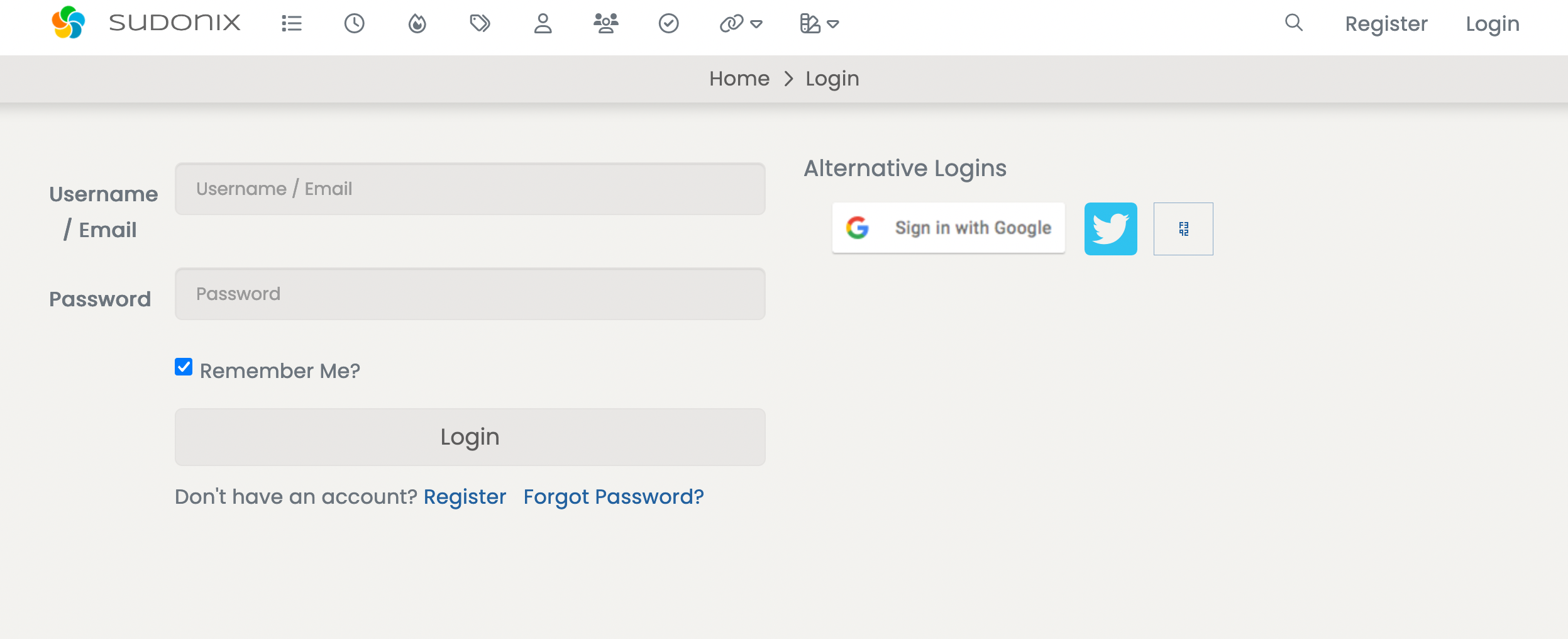
Task: Open the categories list icon
Action: [292, 24]
